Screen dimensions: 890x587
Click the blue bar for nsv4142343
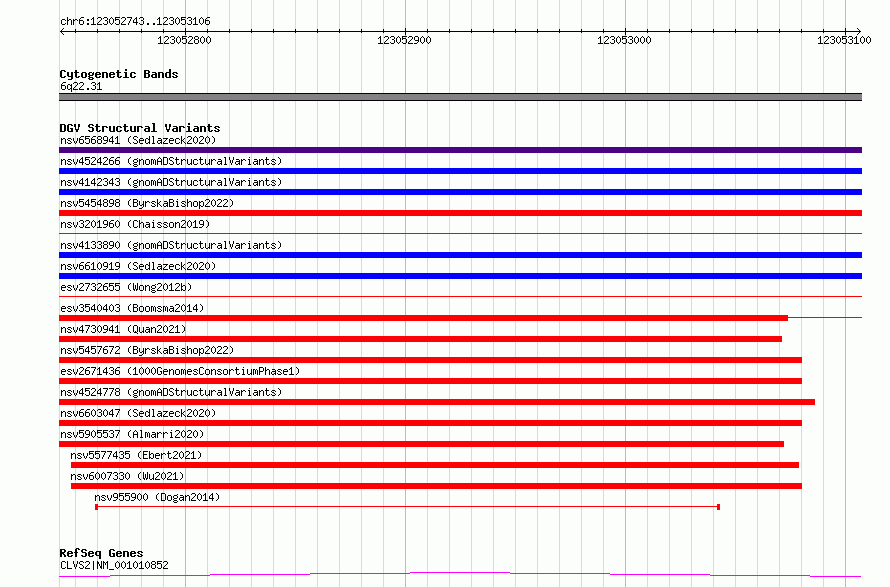point(460,192)
